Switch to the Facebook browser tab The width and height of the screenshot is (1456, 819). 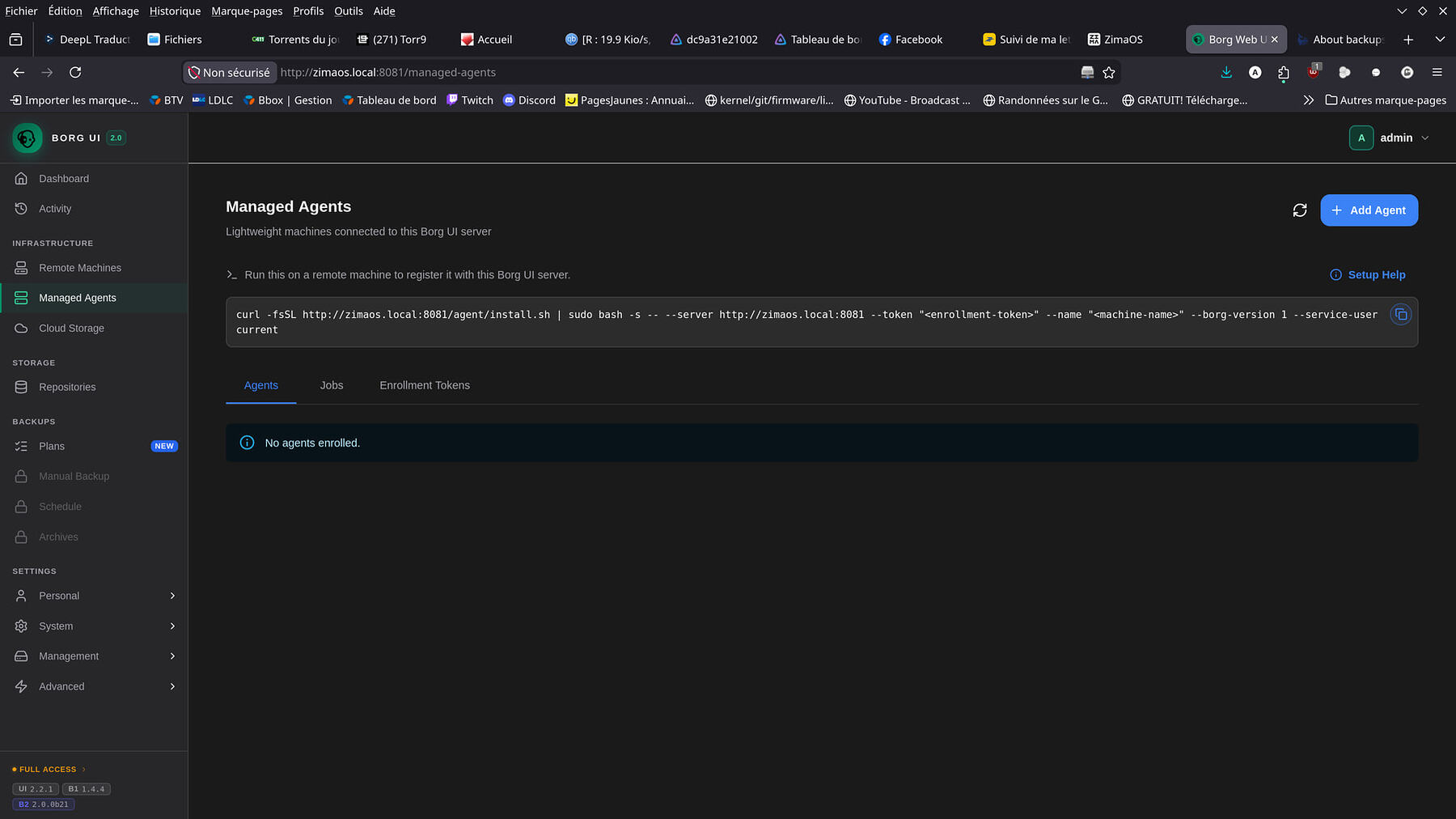click(x=919, y=40)
